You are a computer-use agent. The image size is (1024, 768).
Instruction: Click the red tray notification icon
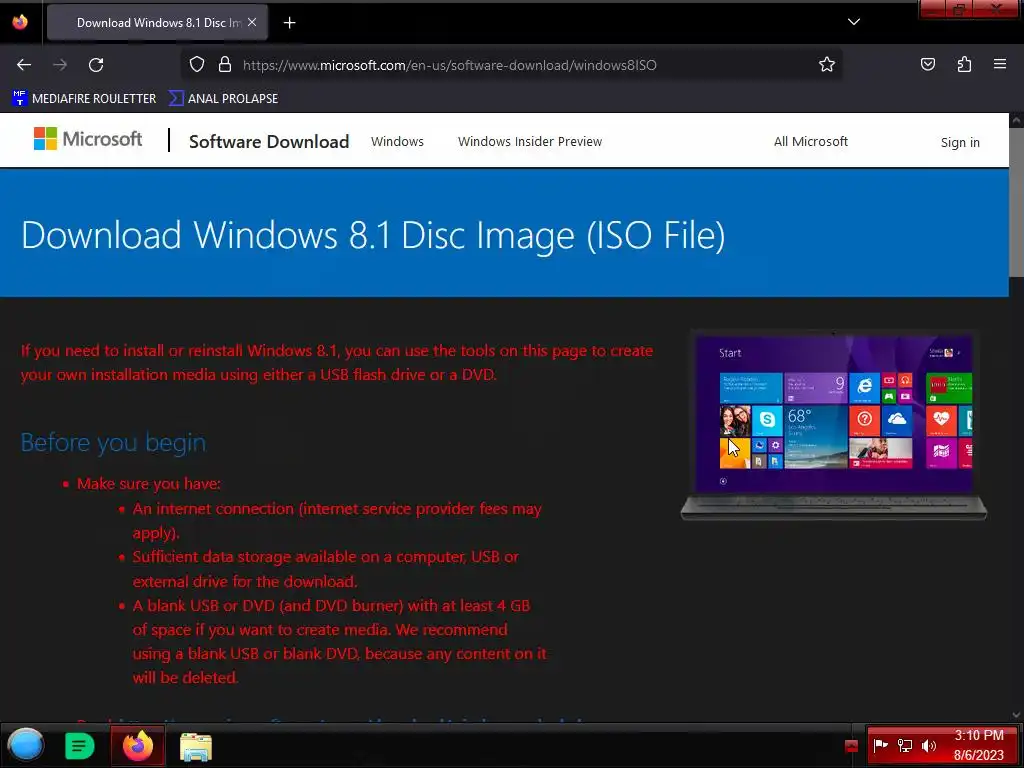point(851,746)
